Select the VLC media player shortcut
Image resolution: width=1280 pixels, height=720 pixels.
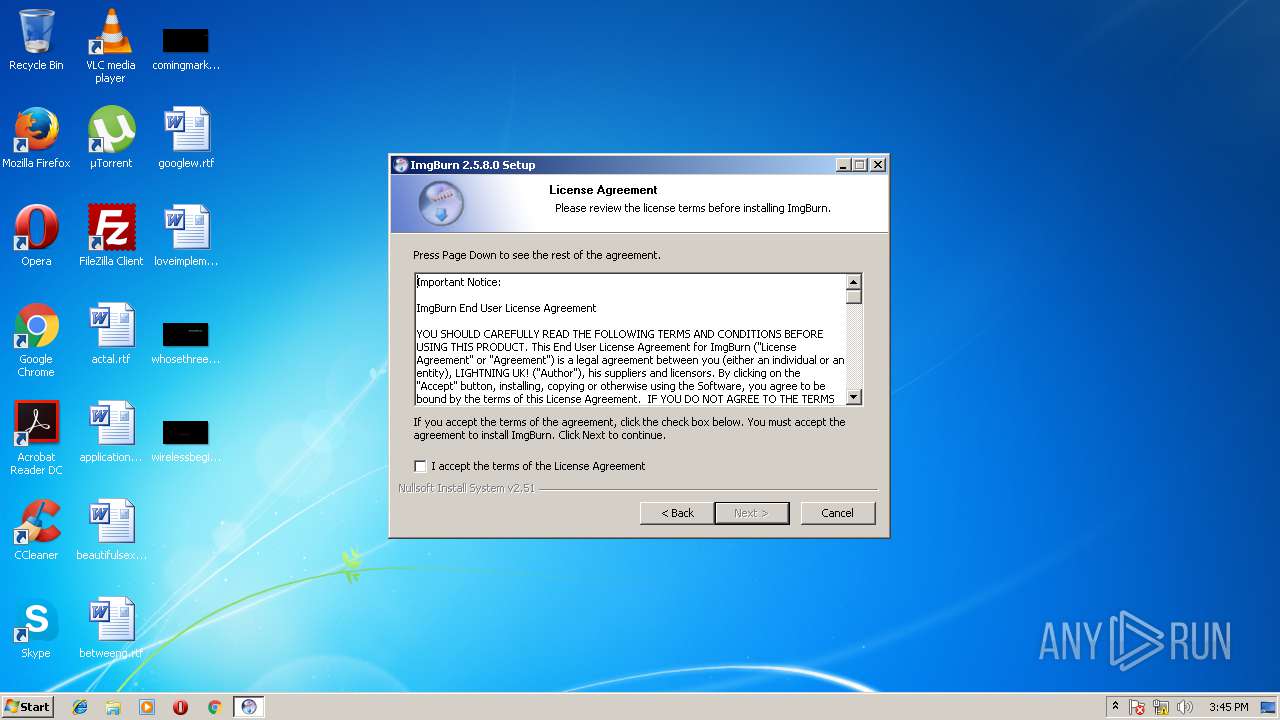(110, 46)
